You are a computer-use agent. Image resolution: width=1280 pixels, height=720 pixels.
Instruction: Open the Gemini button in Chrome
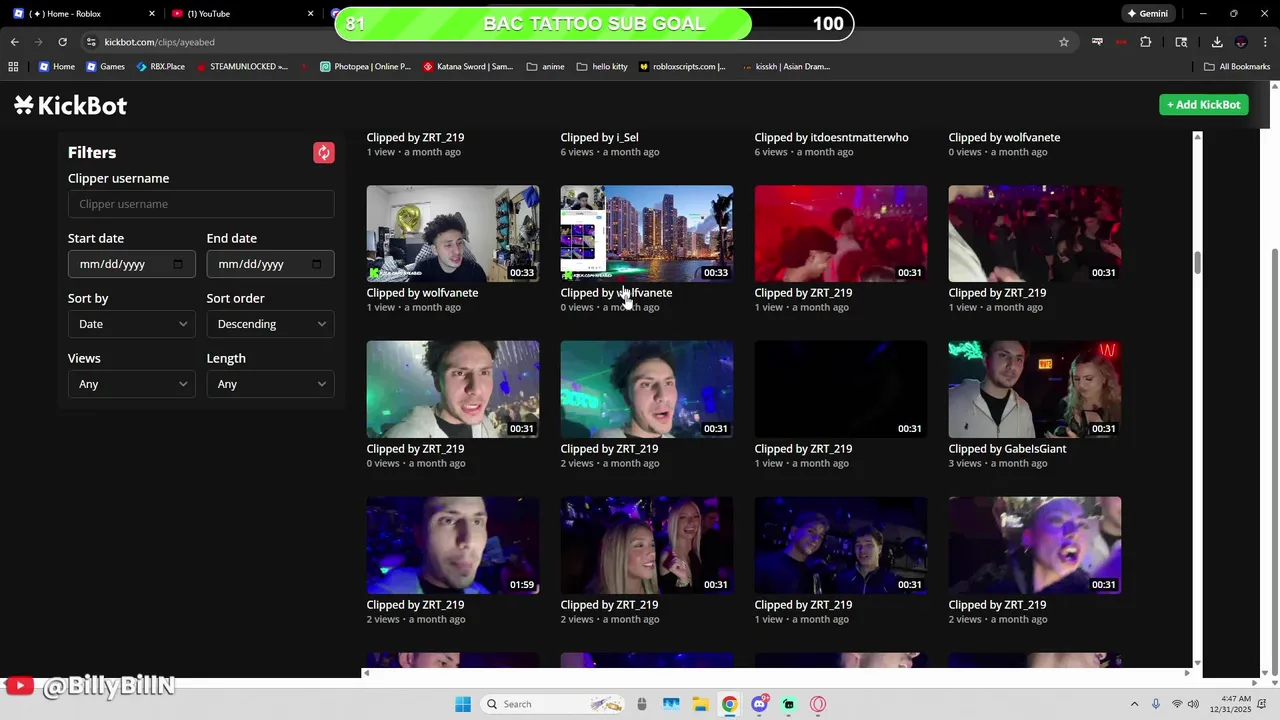[x=1147, y=14]
